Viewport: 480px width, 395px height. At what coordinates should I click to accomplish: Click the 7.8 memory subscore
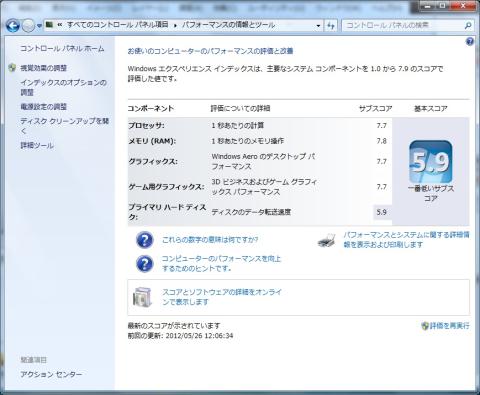pos(382,141)
